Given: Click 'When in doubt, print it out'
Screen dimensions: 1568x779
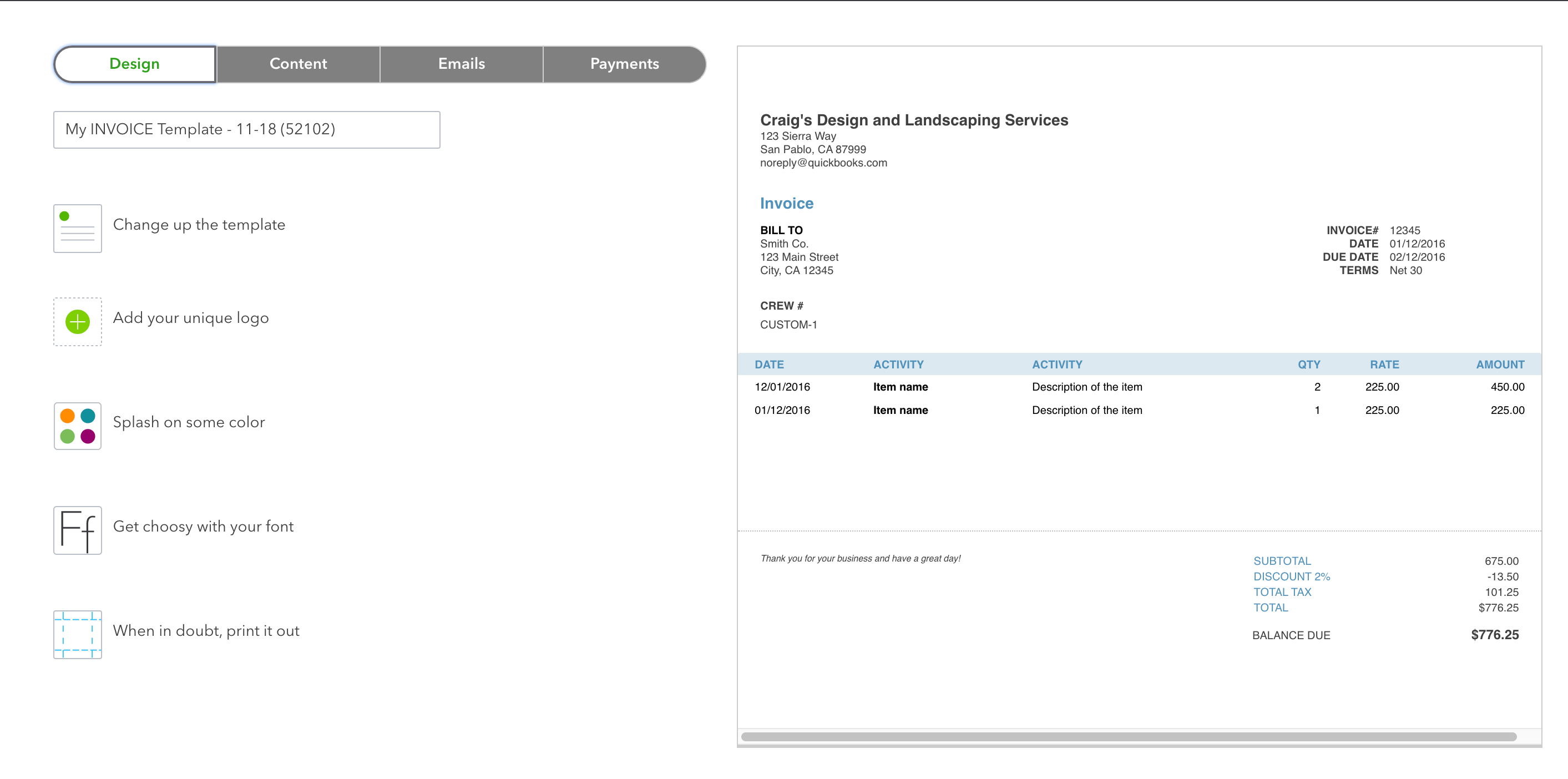Looking at the screenshot, I should pos(206,630).
